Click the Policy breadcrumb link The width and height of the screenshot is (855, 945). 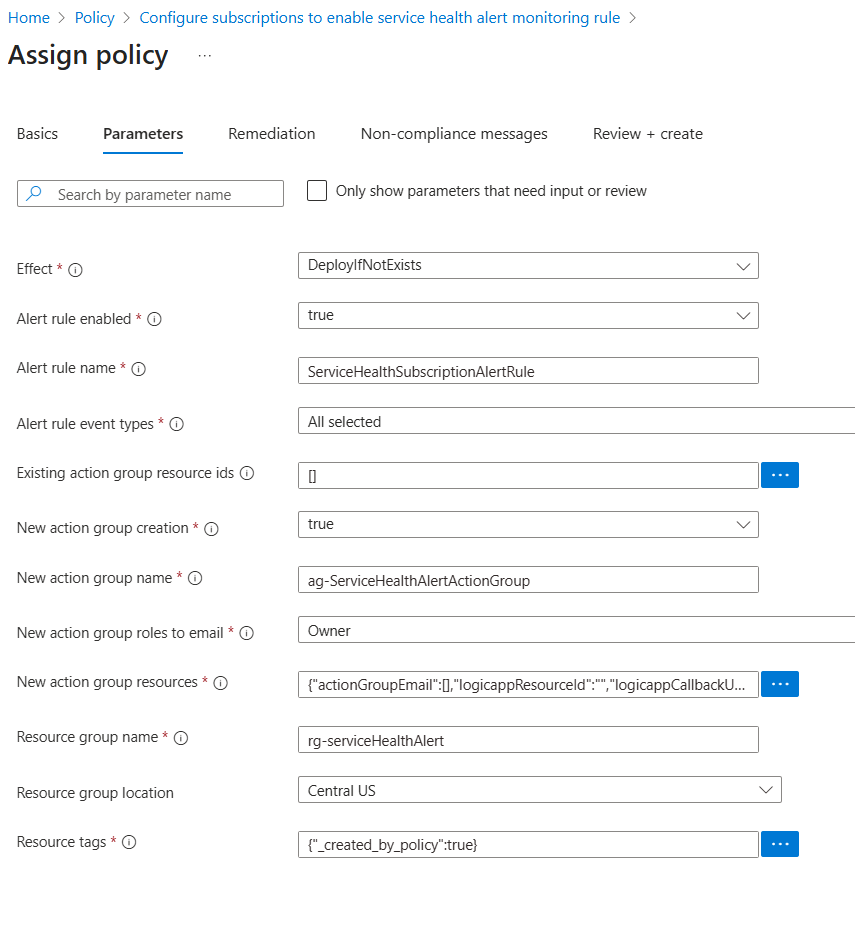95,18
